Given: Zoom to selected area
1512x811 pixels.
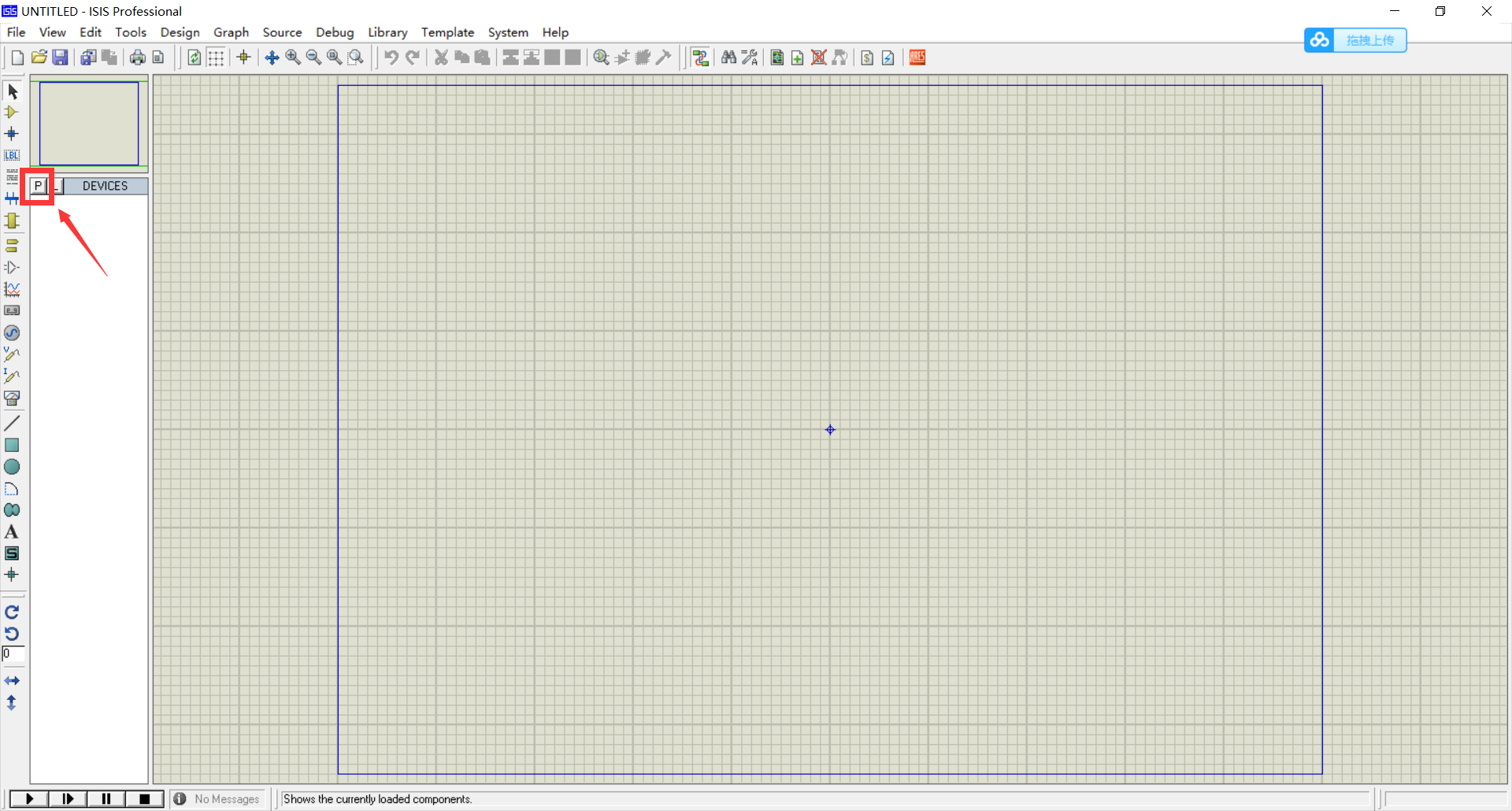Looking at the screenshot, I should (x=356, y=57).
